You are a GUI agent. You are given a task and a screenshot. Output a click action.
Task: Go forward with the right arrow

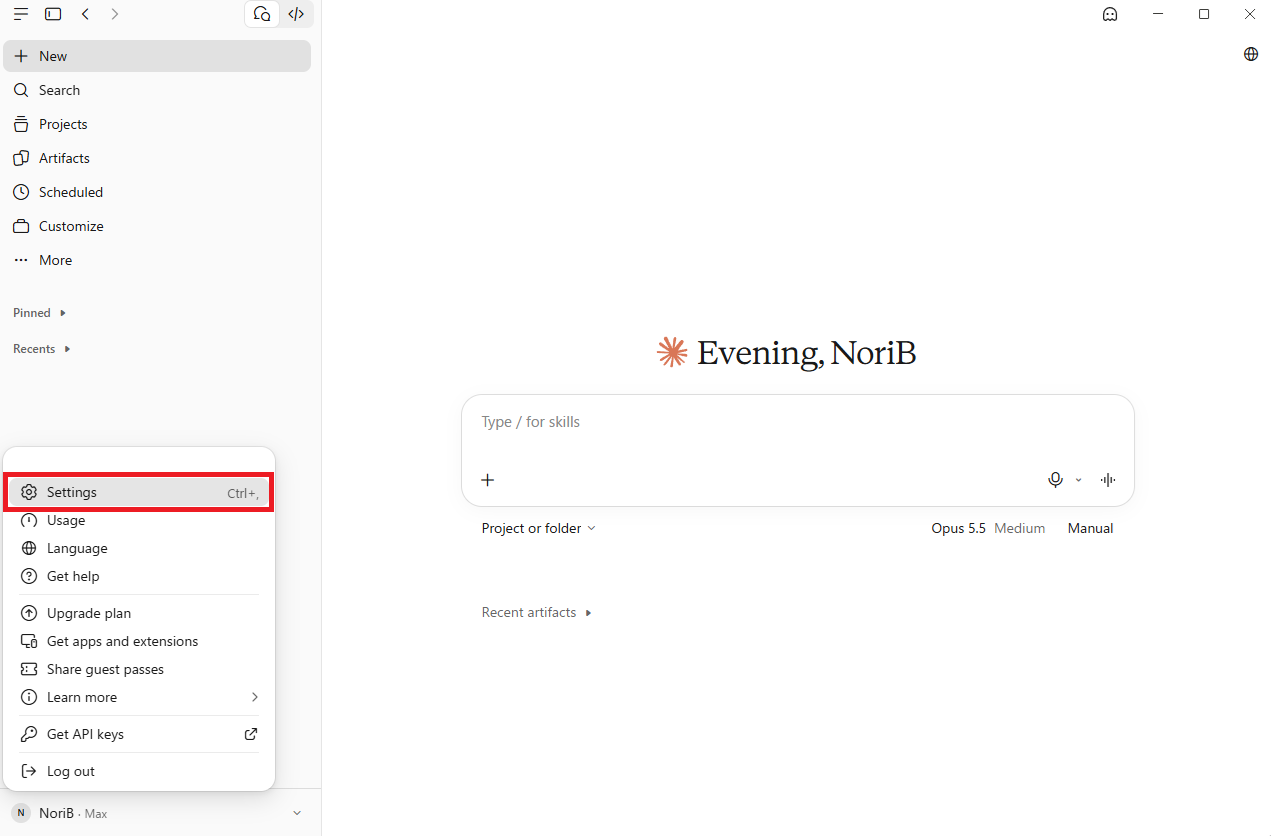(x=115, y=14)
